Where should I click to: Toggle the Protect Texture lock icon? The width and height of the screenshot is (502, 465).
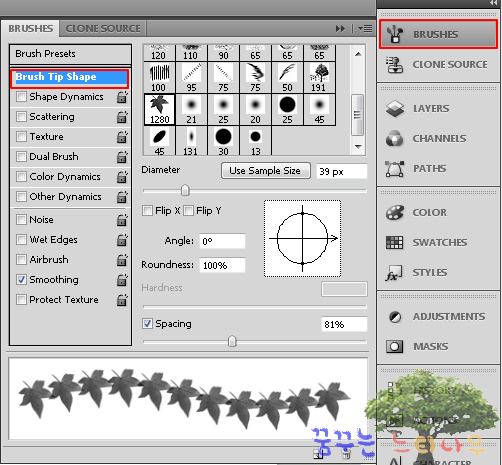point(122,300)
